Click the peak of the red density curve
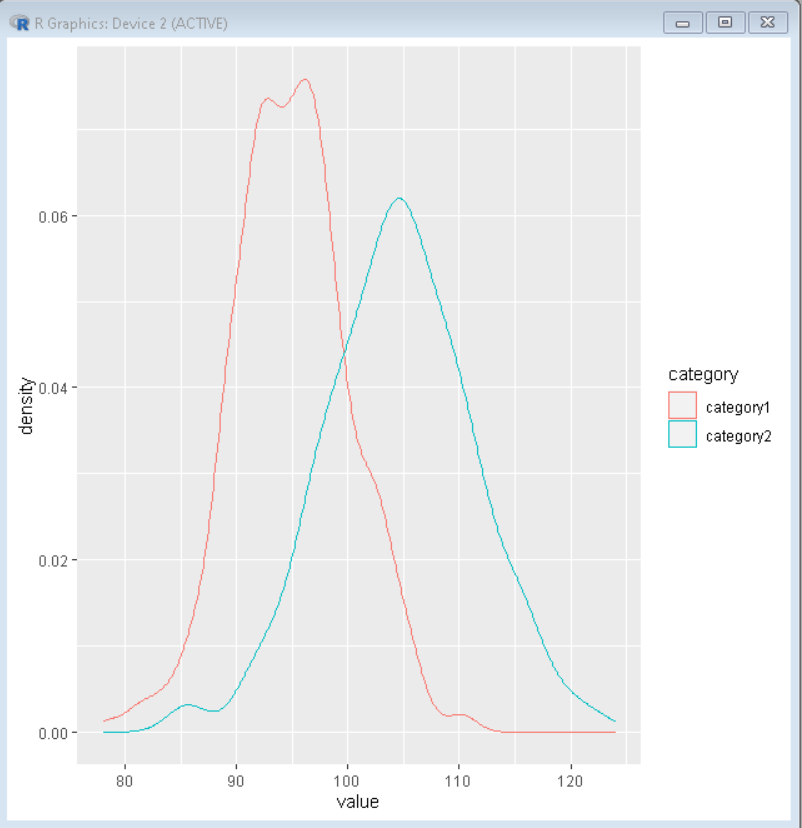 click(305, 80)
